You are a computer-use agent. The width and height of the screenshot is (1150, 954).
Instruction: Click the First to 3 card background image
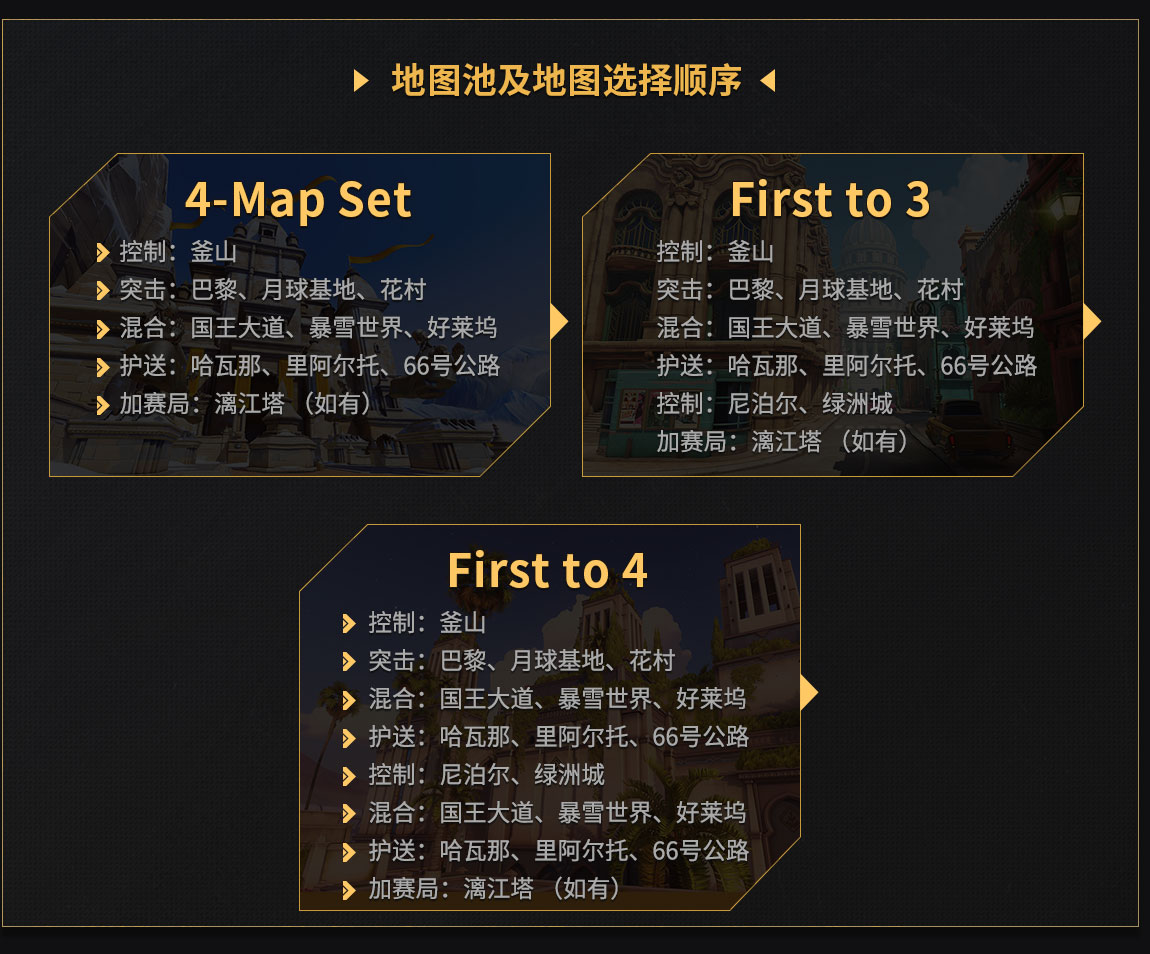[833, 315]
